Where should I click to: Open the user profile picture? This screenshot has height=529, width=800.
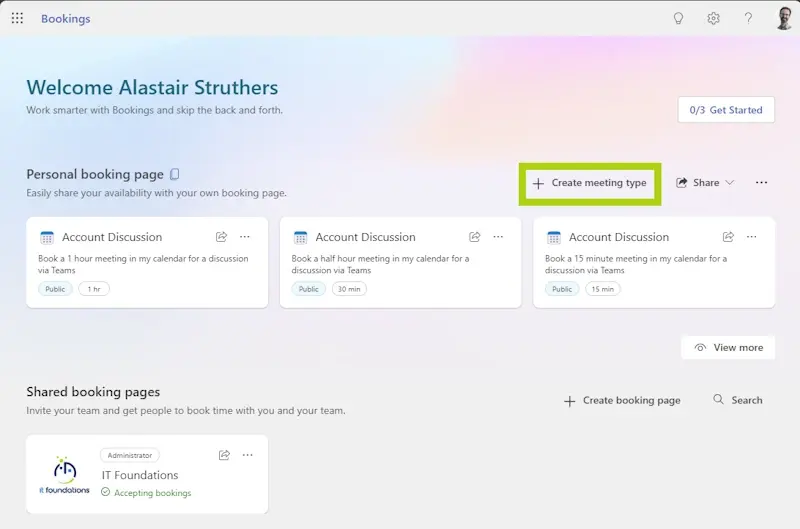click(784, 18)
